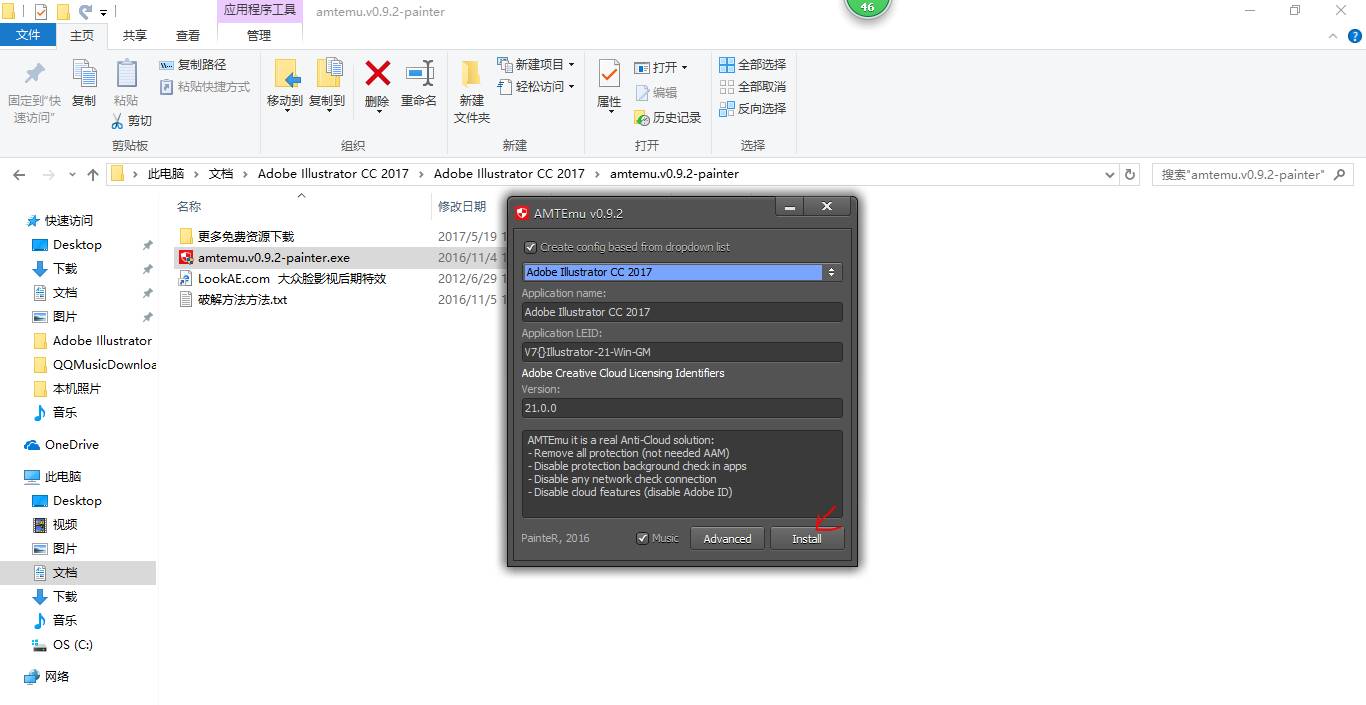Screen dimensions: 1366x705
Task: Sort by the 修改日期 column header
Action: click(462, 207)
